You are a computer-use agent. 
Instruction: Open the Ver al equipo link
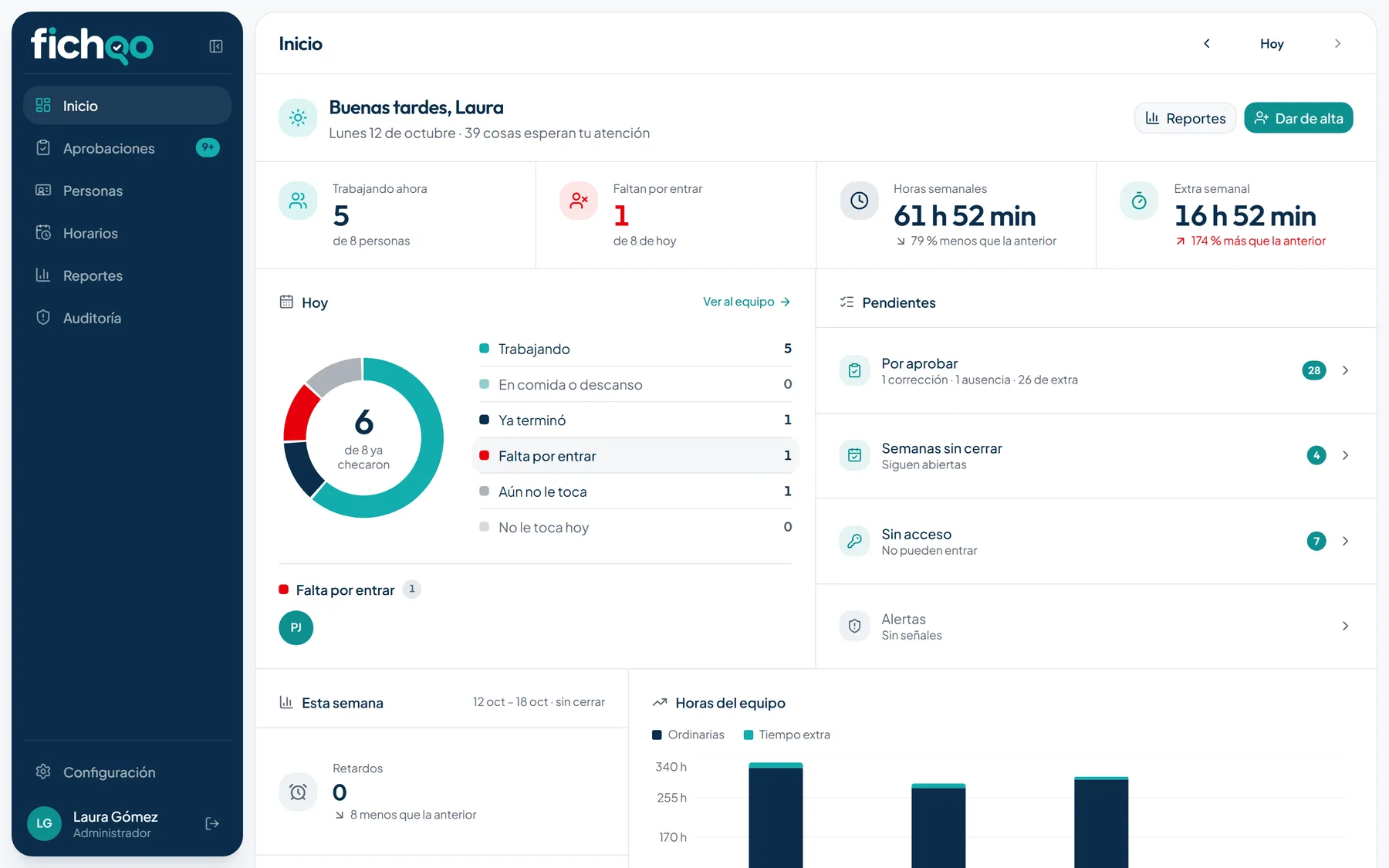pos(746,302)
